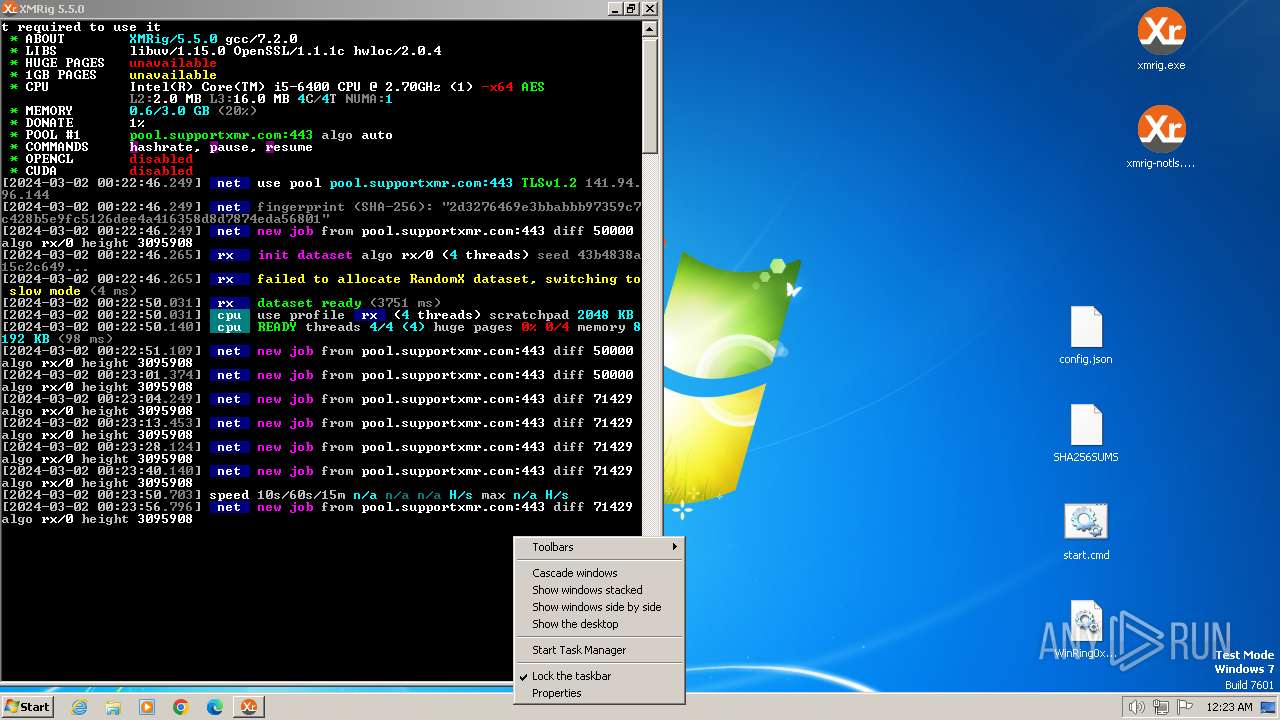Select the config.json file icon
The image size is (1280, 720).
pyautogui.click(x=1086, y=336)
